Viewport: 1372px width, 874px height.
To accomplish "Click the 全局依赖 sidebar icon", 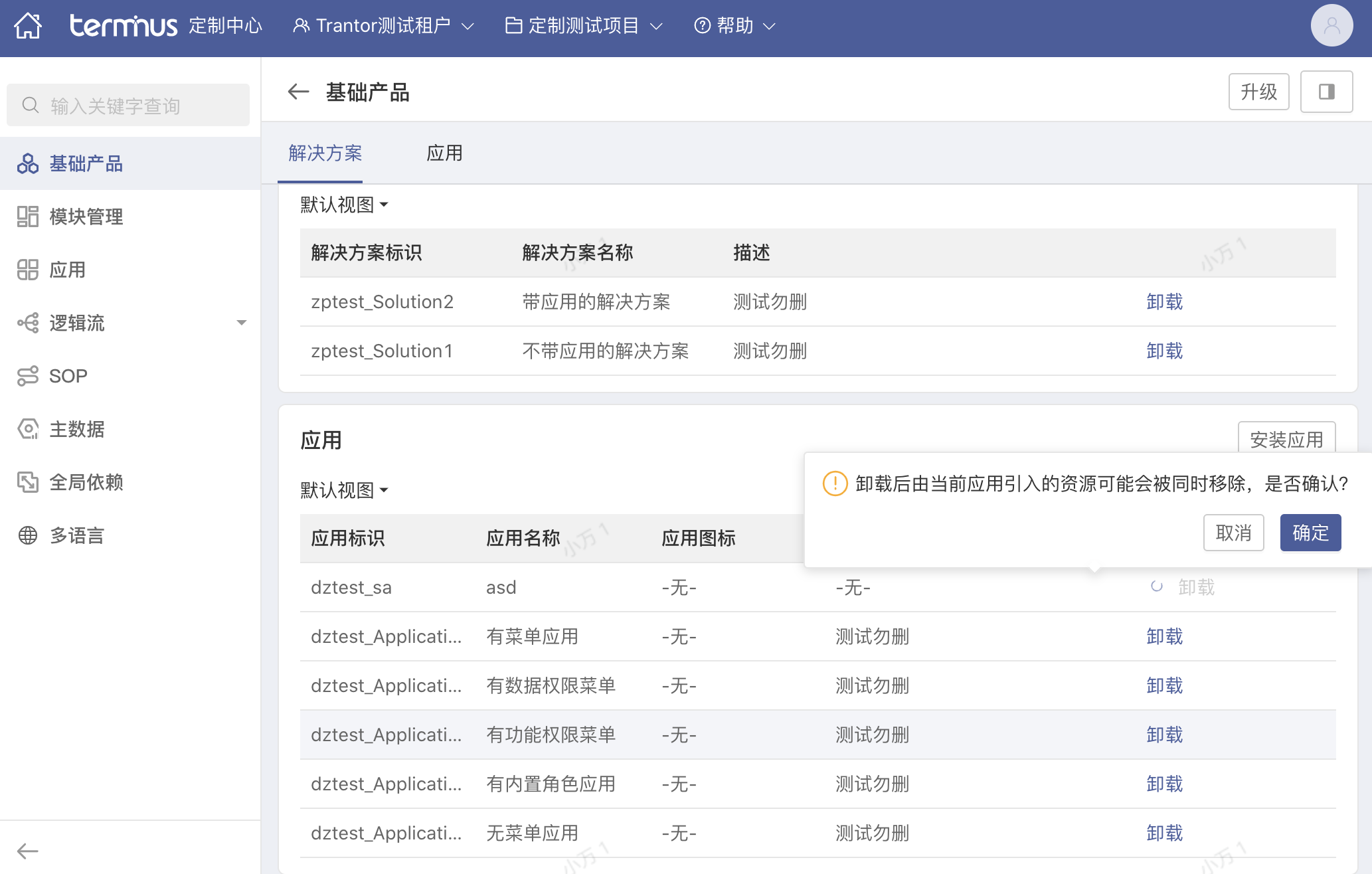I will [x=27, y=482].
